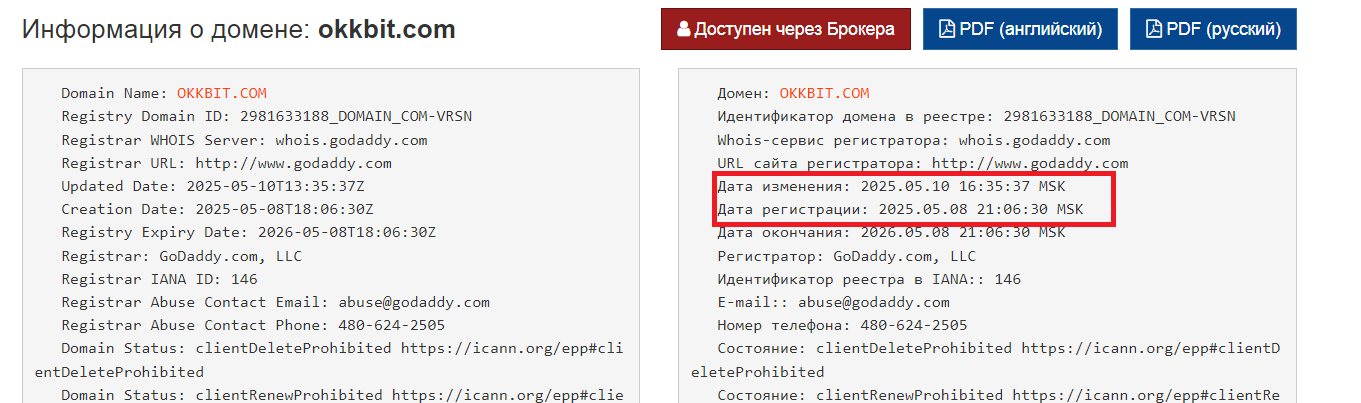Viewport: 1361px width, 403px height.
Task: Click the Дата регистрации highlighted line
Action: (900, 209)
